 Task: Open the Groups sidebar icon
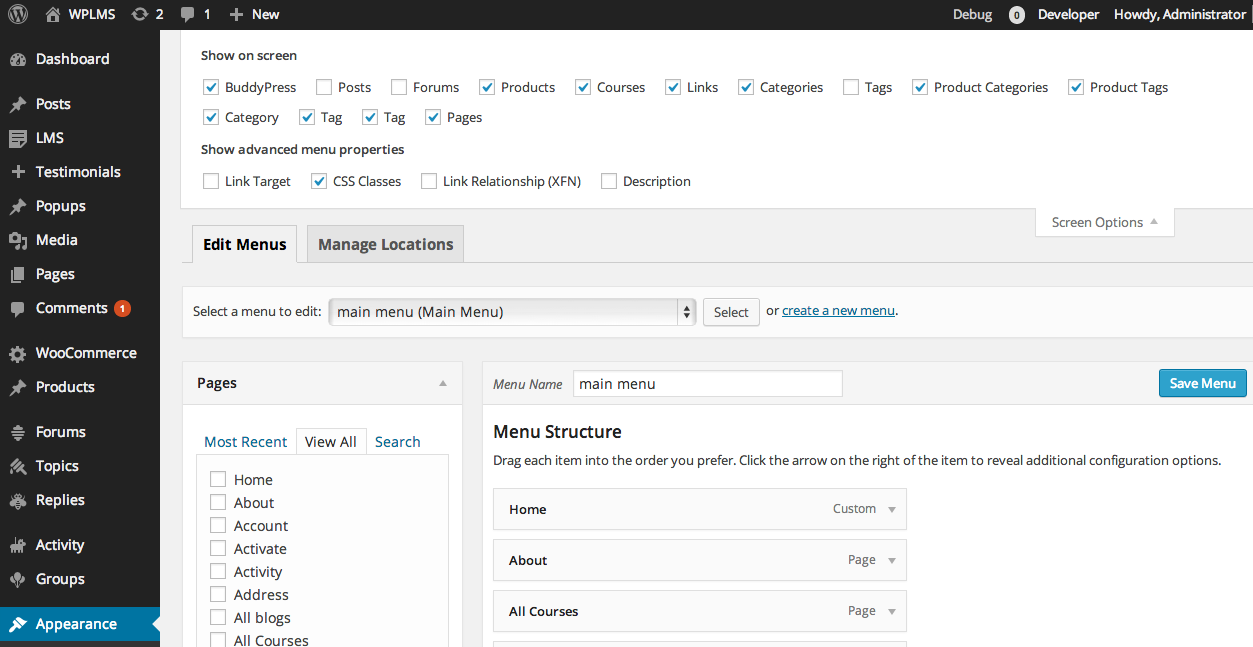[18, 579]
